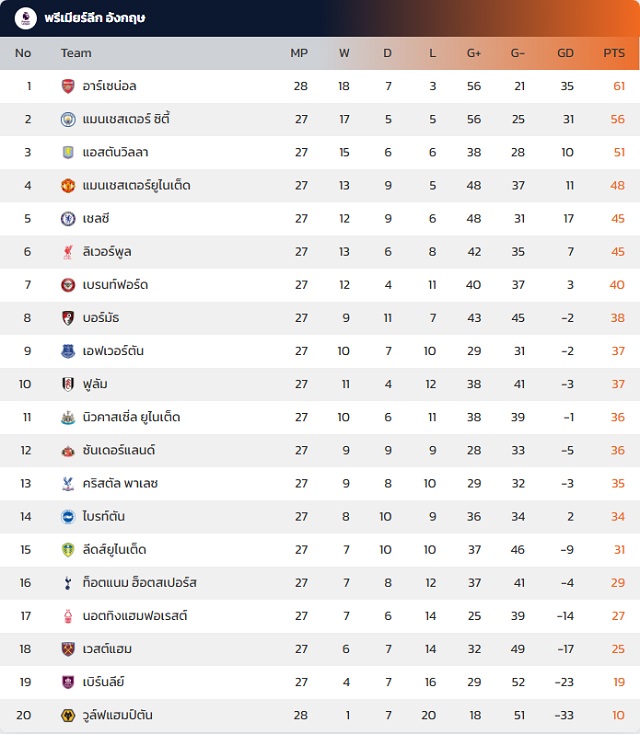
Task: Click the Team column header
Action: (x=76, y=53)
